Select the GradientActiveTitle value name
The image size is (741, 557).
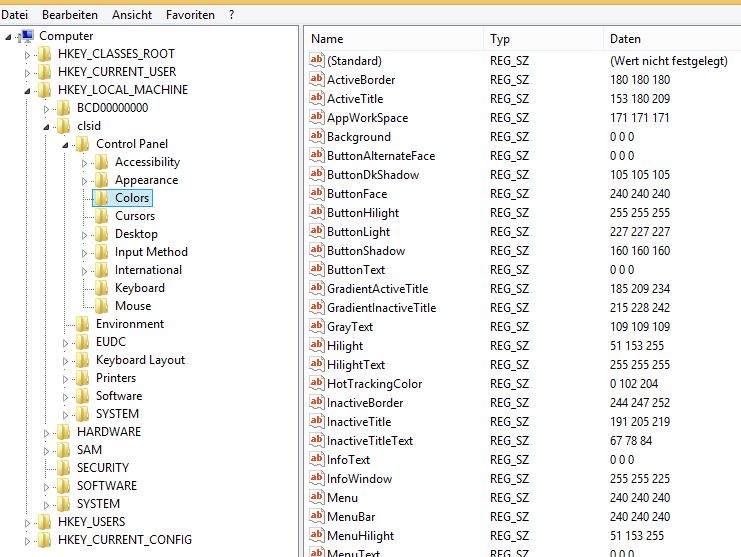[x=378, y=289]
